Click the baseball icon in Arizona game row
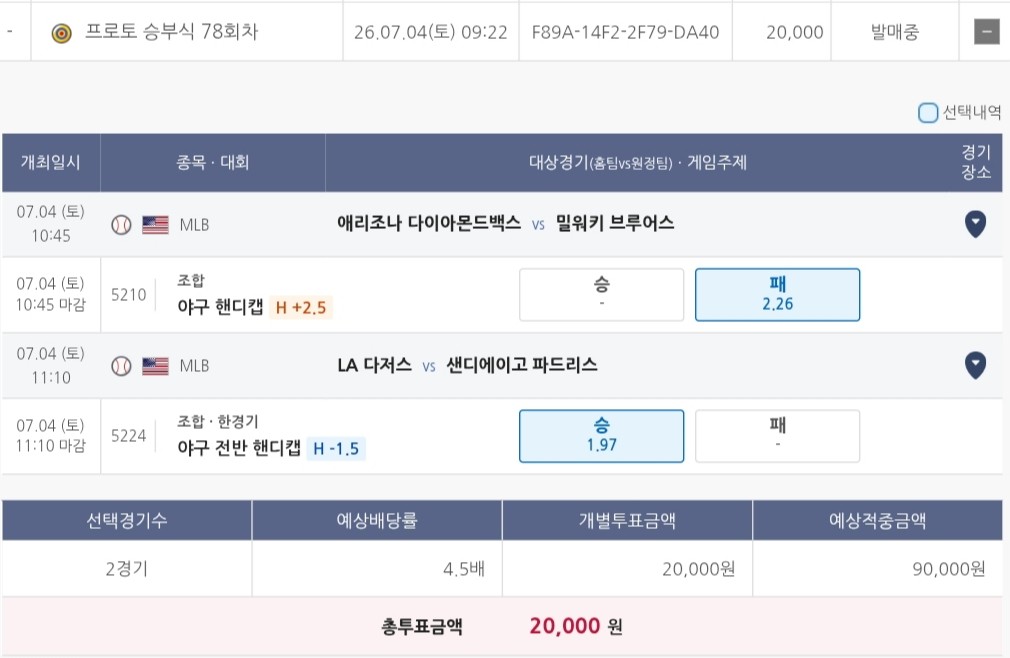Screen dimensions: 1010x658 click(121, 225)
